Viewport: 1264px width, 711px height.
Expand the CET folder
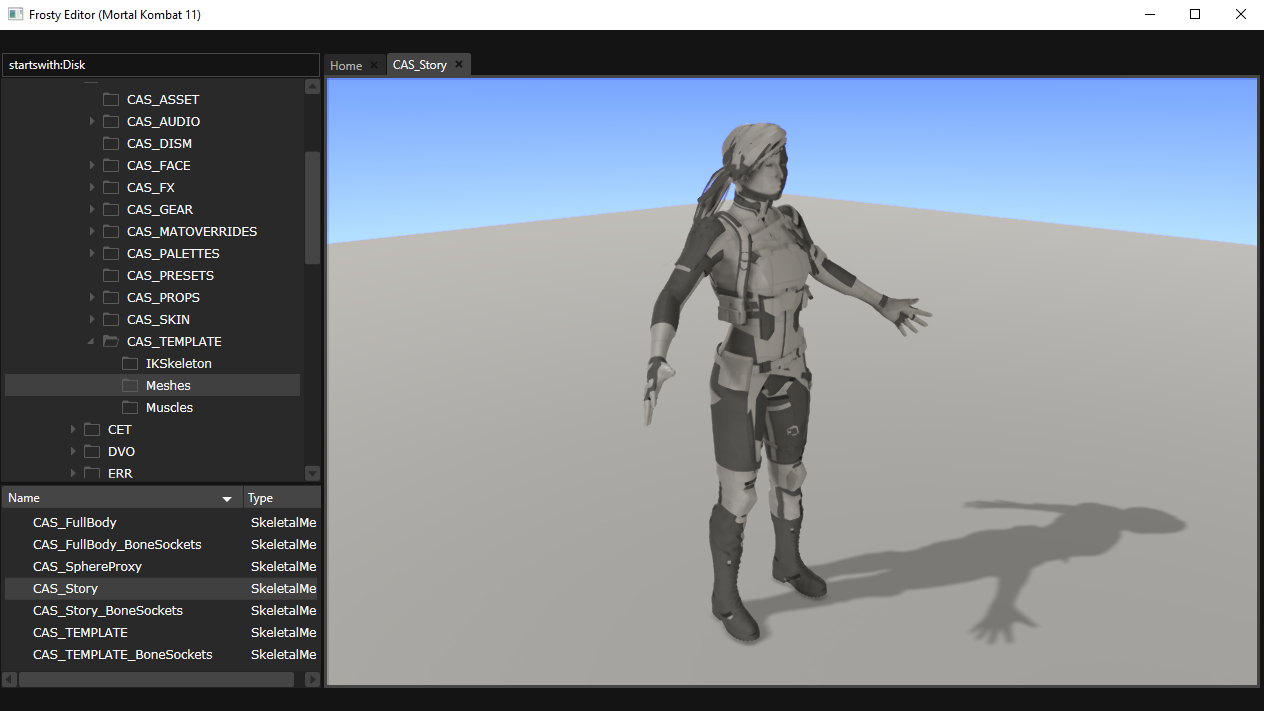pyautogui.click(x=73, y=430)
